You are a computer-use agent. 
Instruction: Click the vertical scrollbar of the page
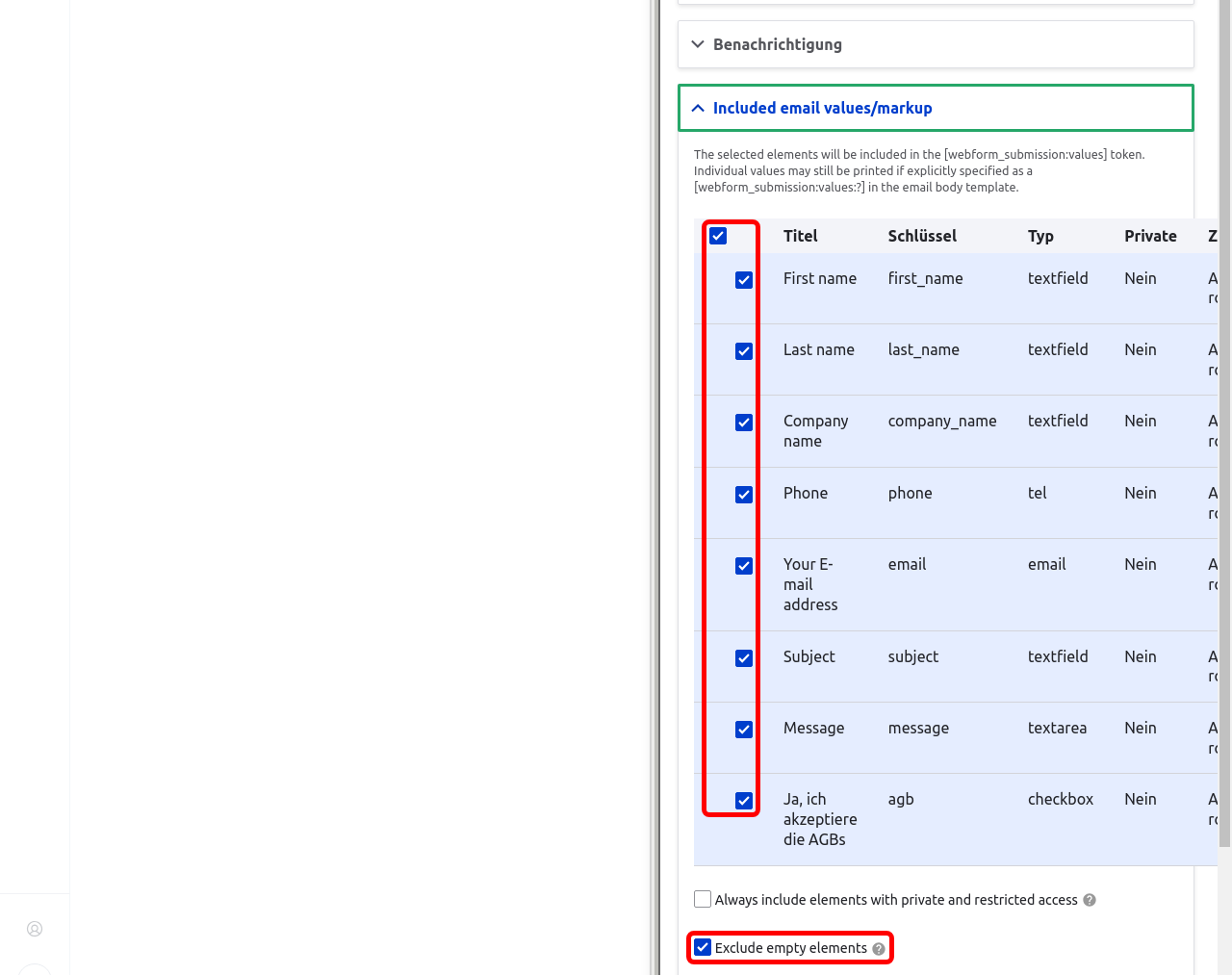1224,423
